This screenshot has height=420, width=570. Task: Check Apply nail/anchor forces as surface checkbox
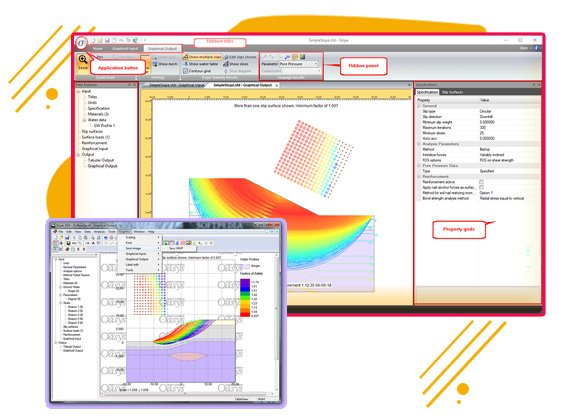pos(481,187)
